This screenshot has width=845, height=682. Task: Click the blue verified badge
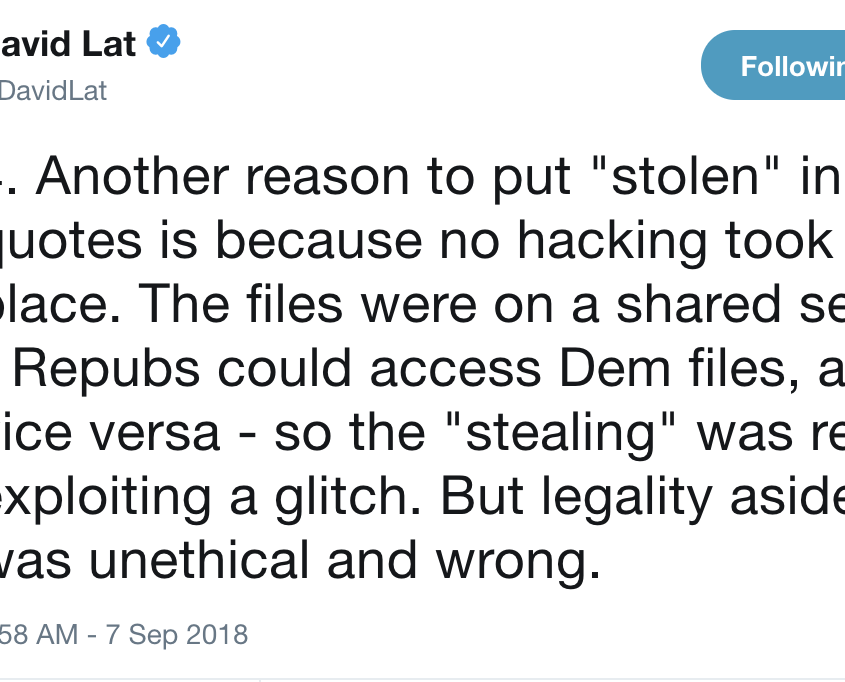pyautogui.click(x=165, y=44)
